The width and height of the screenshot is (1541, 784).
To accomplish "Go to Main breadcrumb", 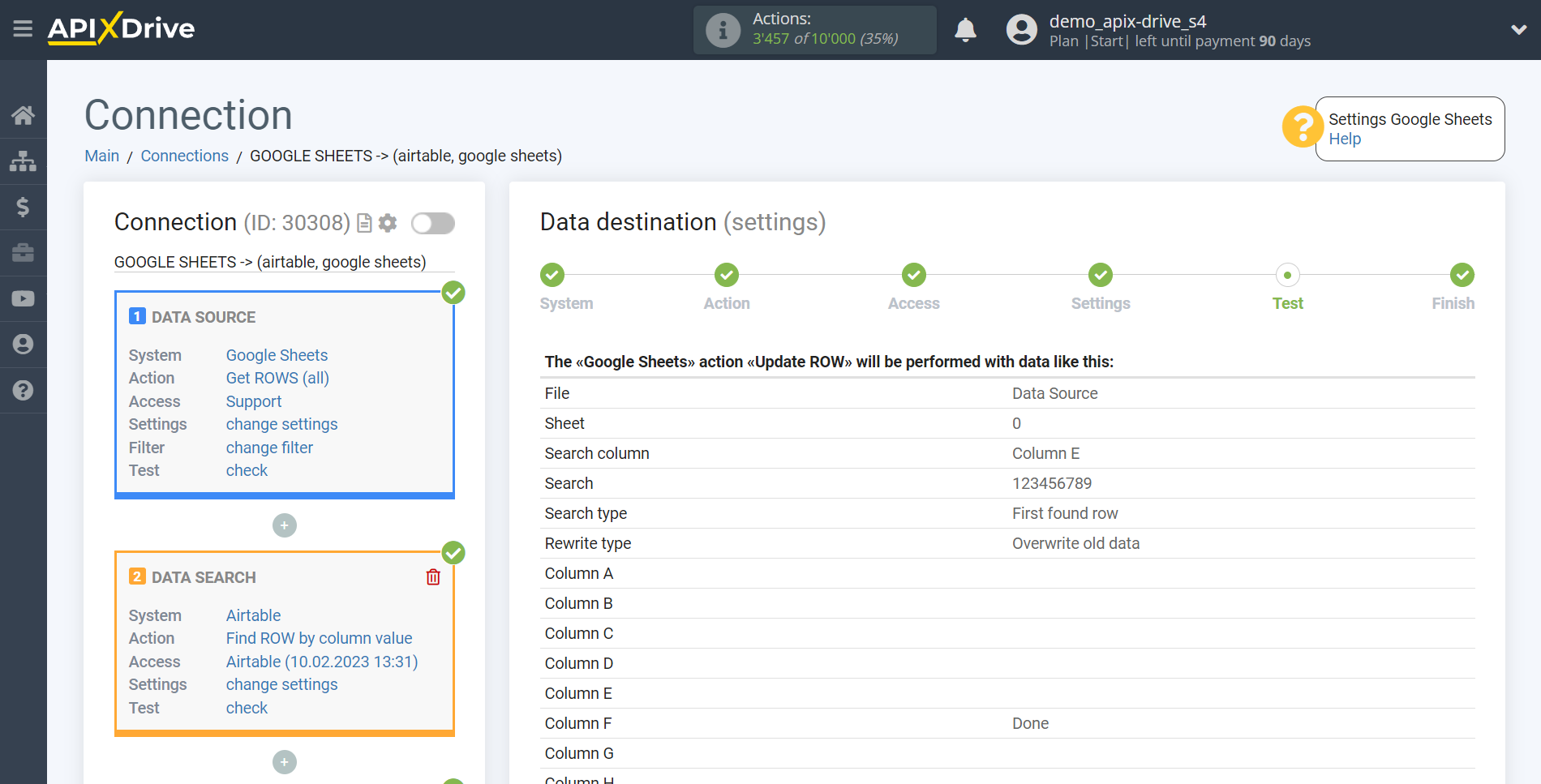I will tap(101, 156).
